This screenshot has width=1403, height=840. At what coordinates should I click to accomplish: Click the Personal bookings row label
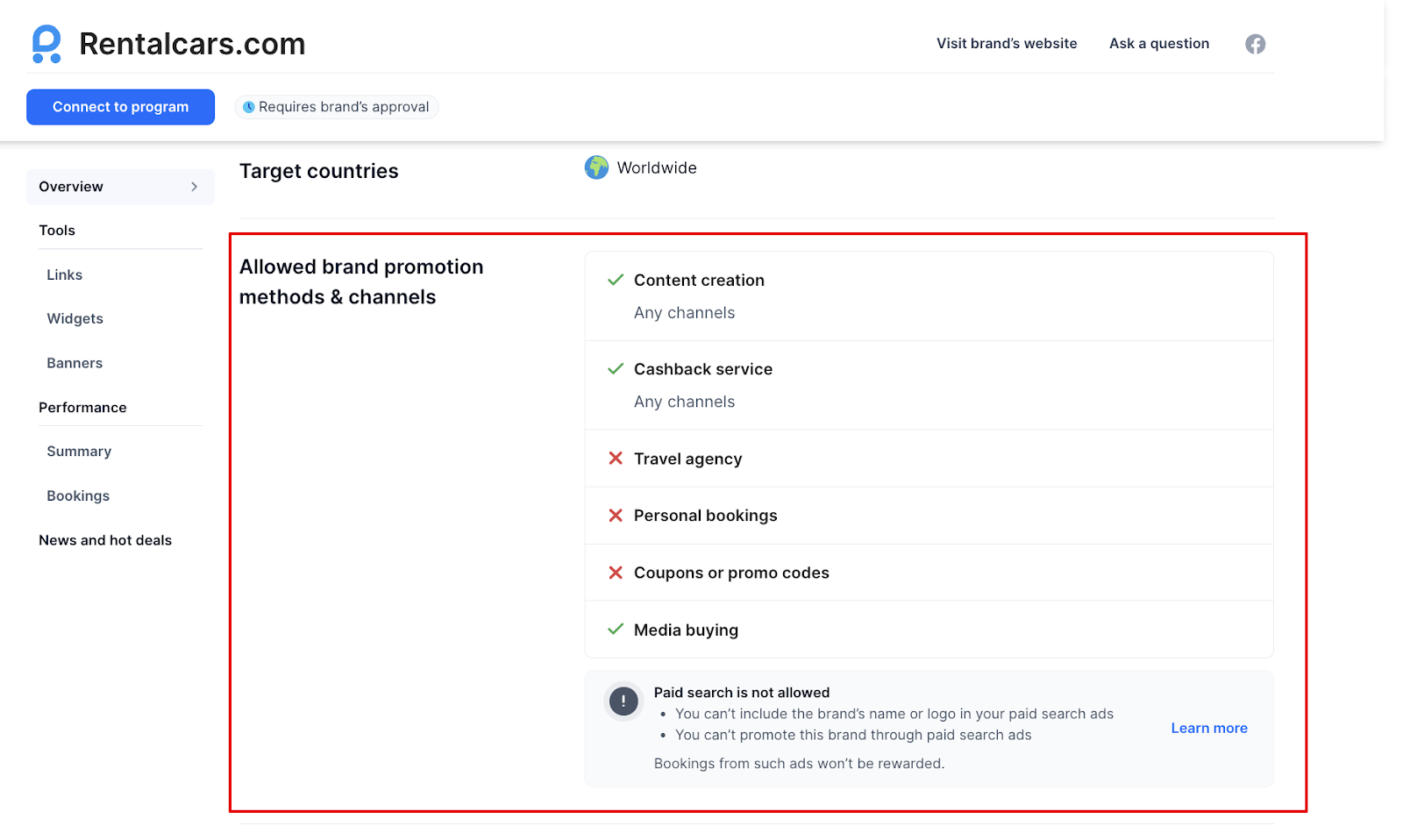705,516
